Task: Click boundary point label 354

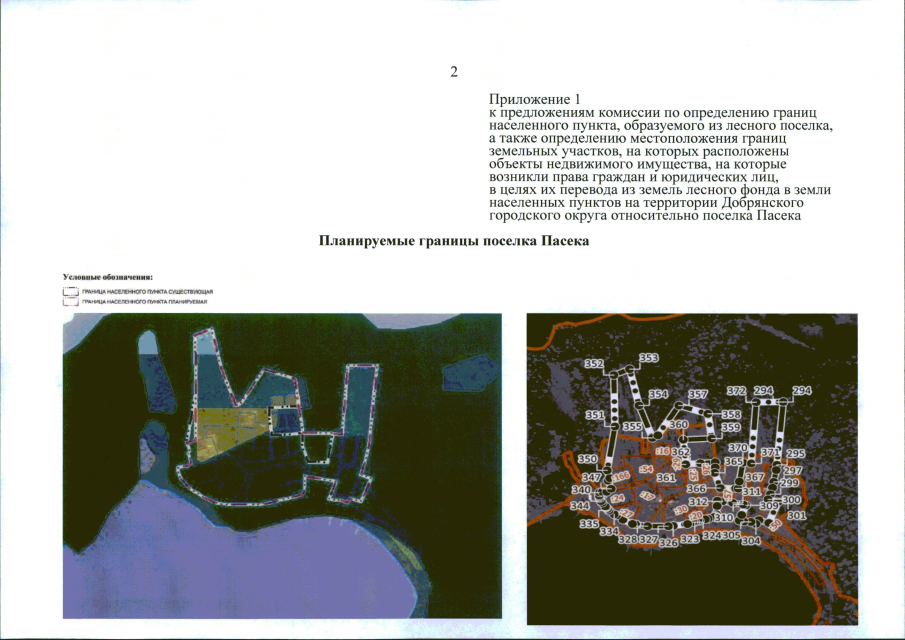Action: click(659, 394)
